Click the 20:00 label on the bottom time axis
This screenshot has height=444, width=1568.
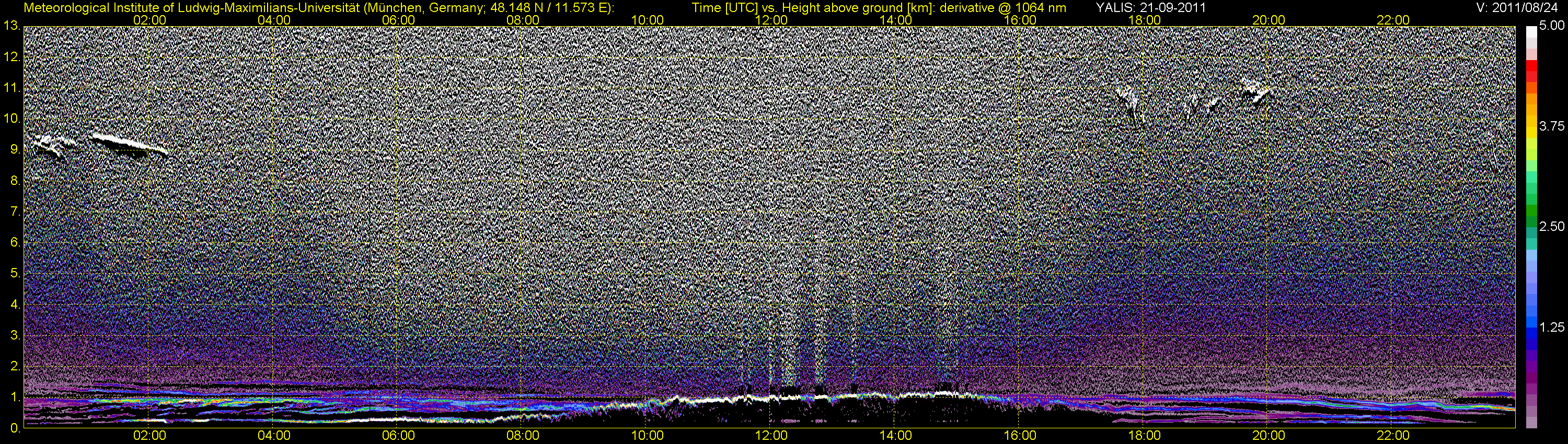point(1269,436)
